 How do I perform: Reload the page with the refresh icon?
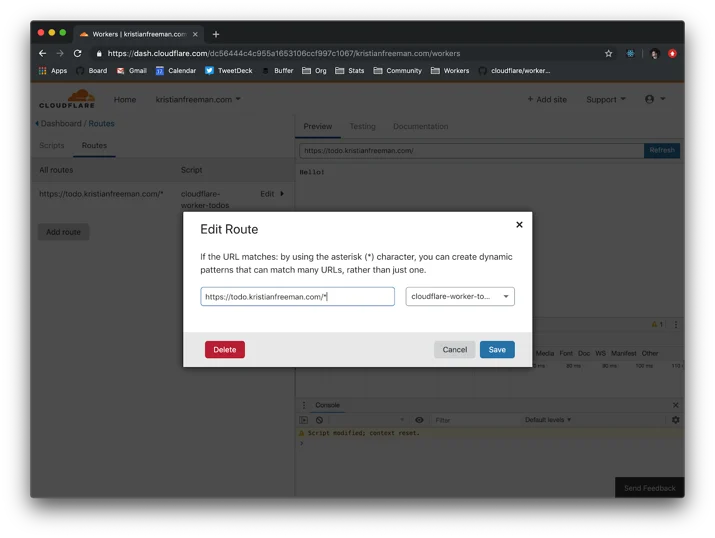click(x=78, y=53)
